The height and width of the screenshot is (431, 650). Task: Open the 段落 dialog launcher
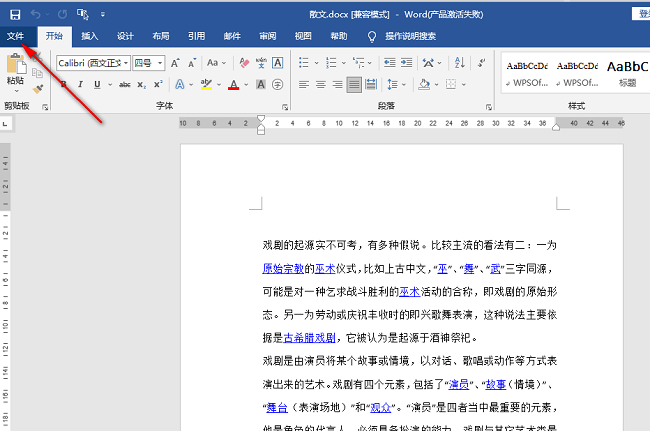click(x=489, y=107)
